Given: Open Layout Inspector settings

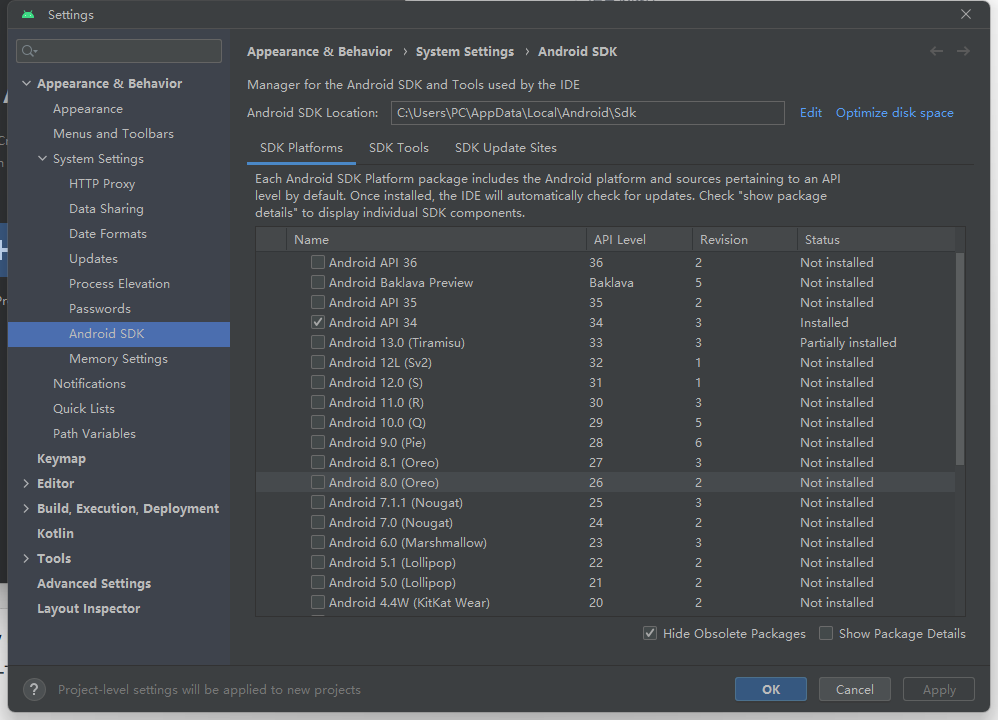Looking at the screenshot, I should 88,609.
